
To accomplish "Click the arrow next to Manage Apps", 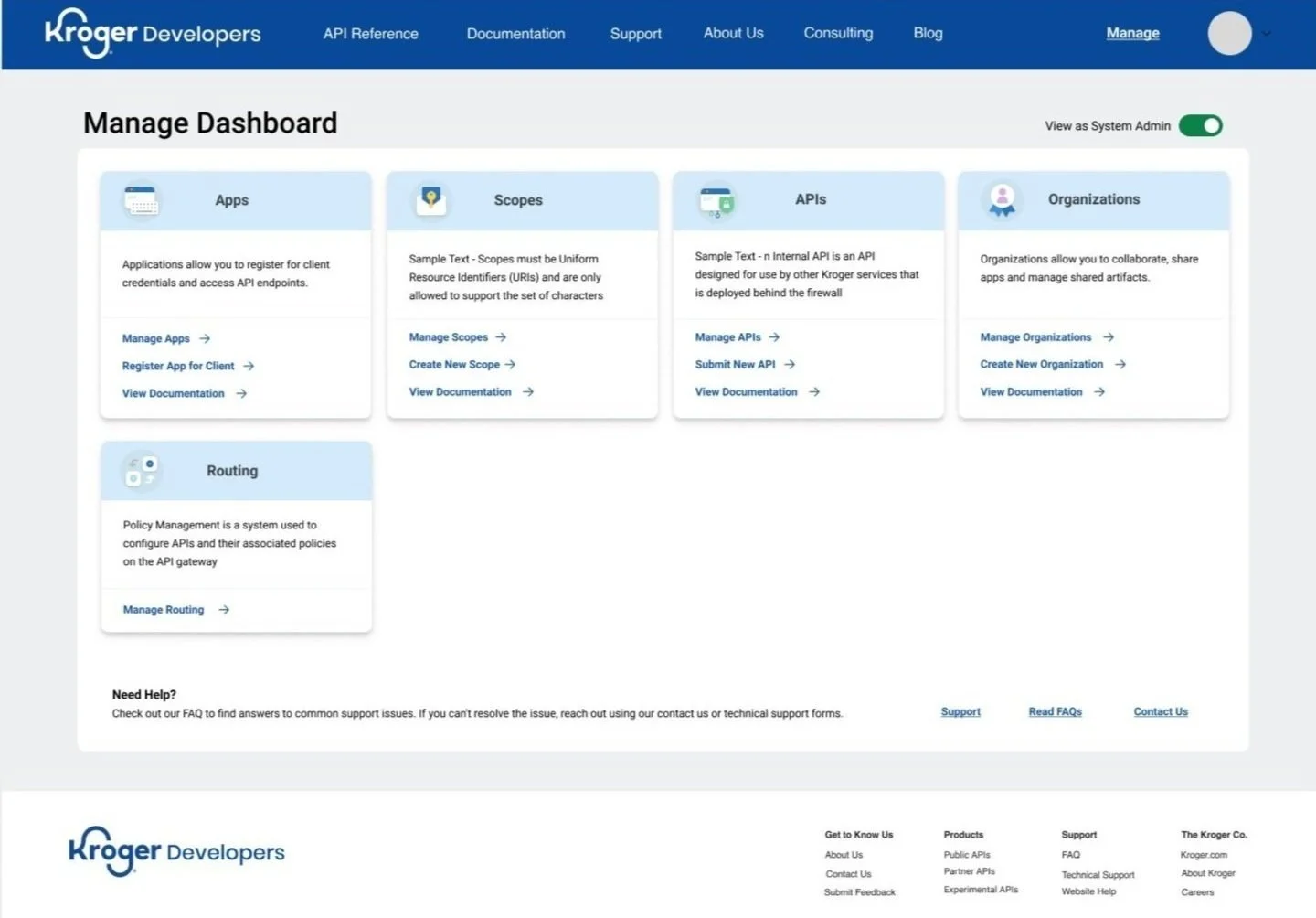I will [205, 338].
